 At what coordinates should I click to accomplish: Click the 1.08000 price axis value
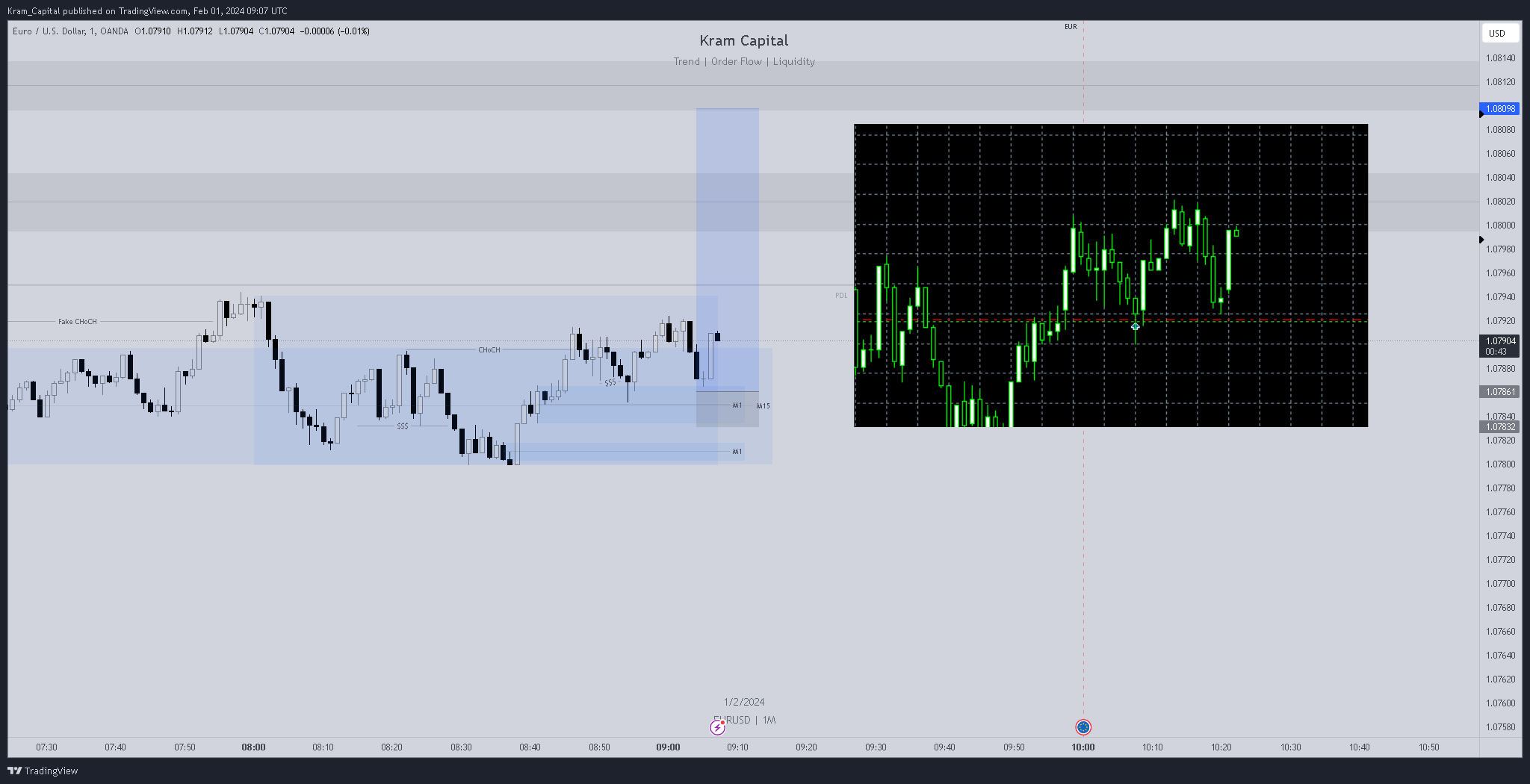[1500, 225]
